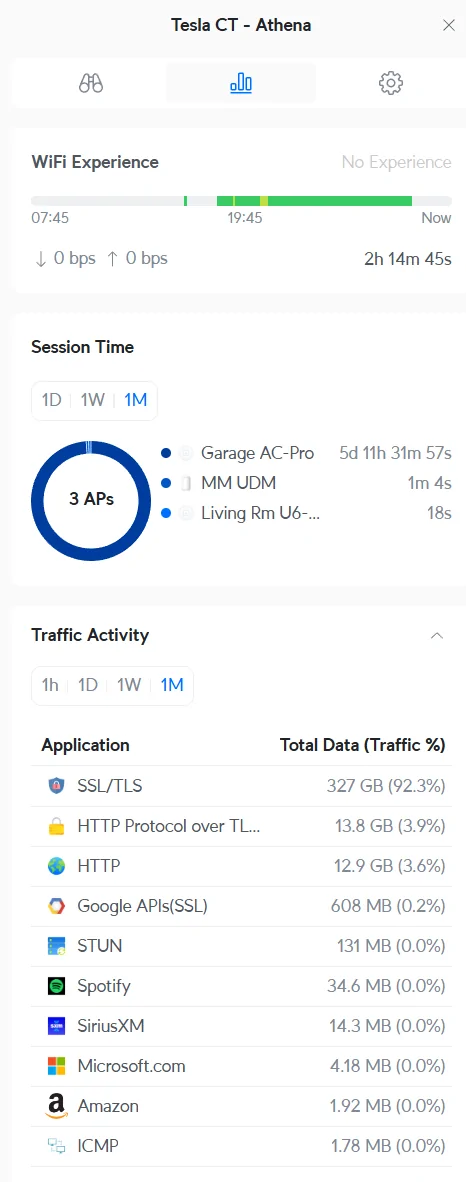The height and width of the screenshot is (1182, 466).
Task: Click the SiriusXM app icon
Action: pyautogui.click(x=57, y=1026)
